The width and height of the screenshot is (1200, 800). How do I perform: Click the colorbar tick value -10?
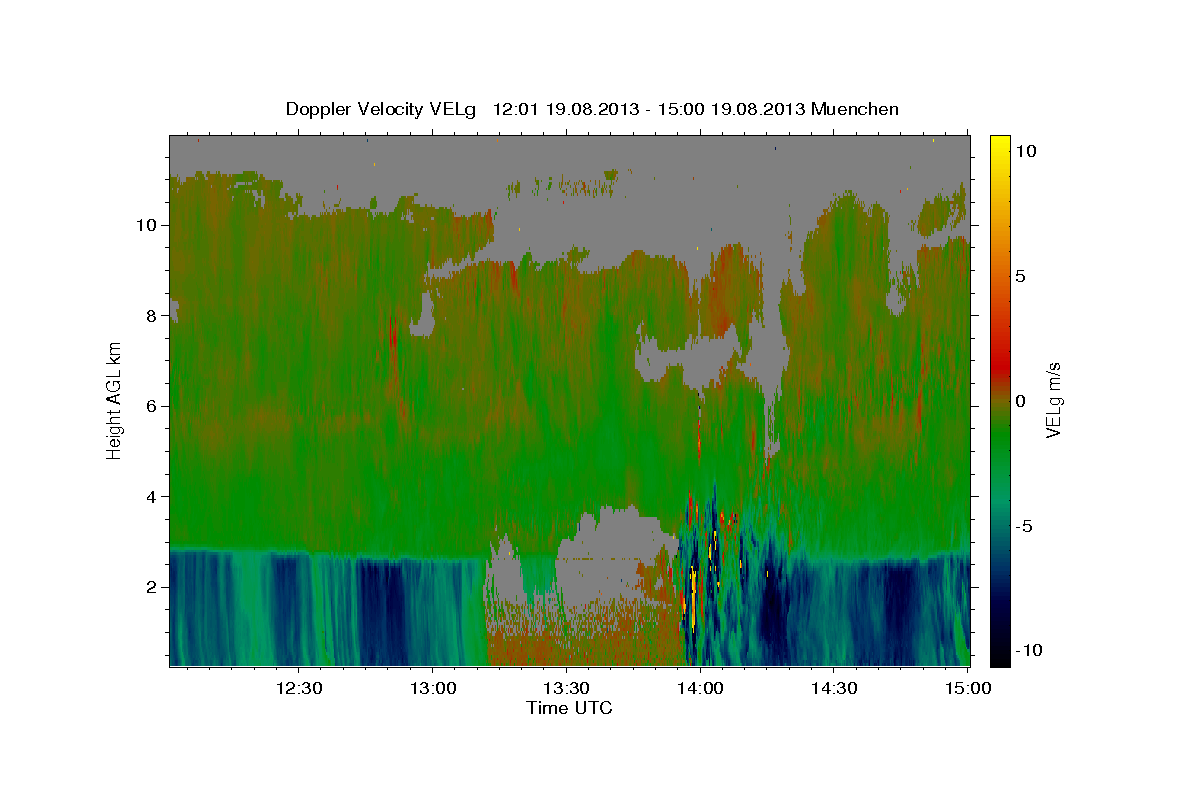coord(1027,651)
